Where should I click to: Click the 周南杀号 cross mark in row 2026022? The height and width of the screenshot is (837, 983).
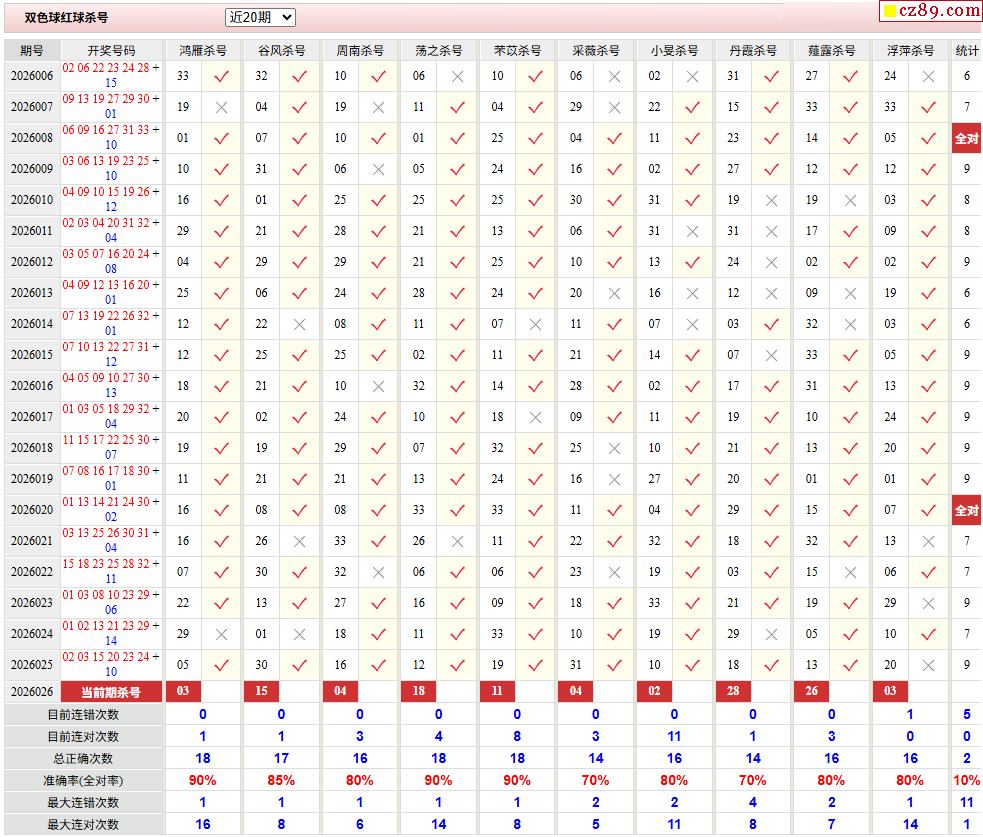378,572
